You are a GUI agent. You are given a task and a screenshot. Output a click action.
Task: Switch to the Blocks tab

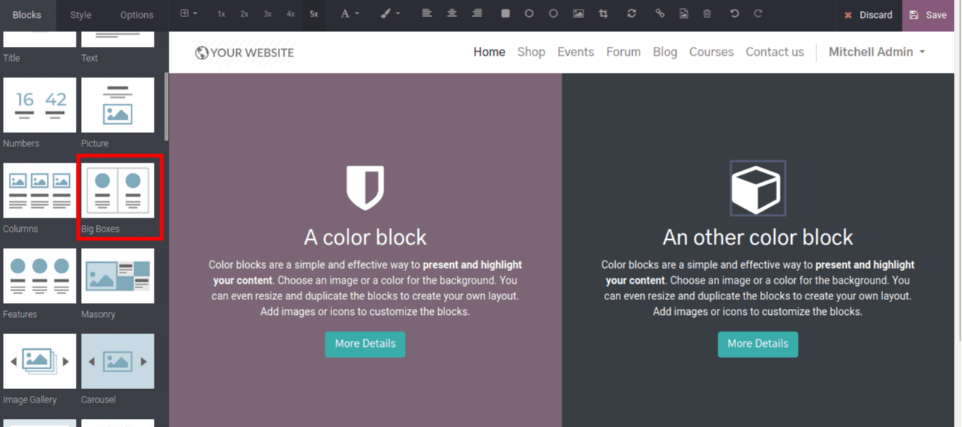(28, 15)
